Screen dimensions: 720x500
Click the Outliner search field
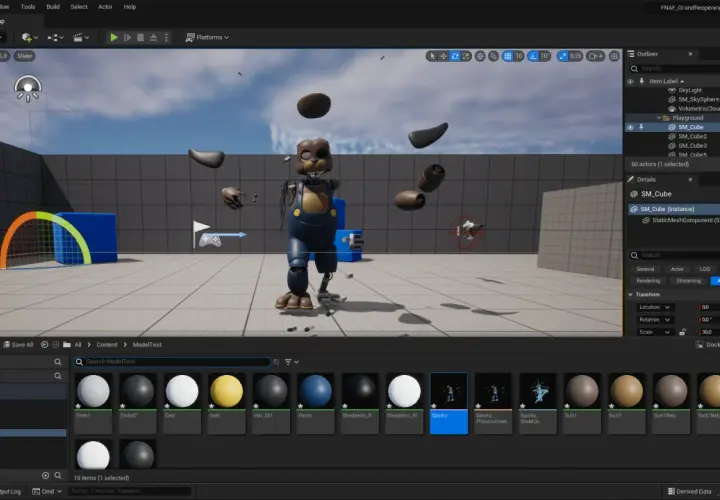[675, 68]
